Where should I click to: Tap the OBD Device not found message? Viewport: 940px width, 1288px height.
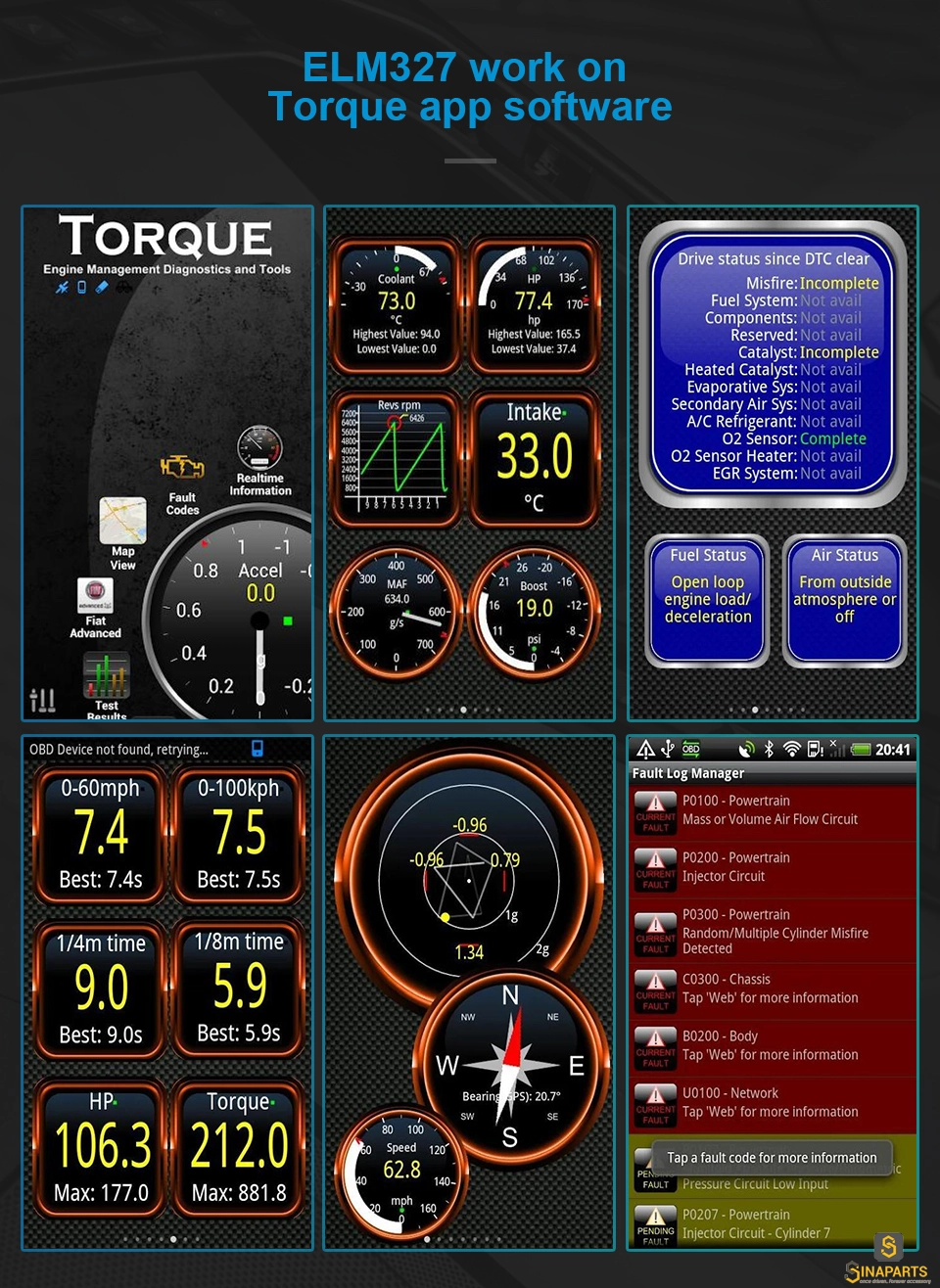118,750
